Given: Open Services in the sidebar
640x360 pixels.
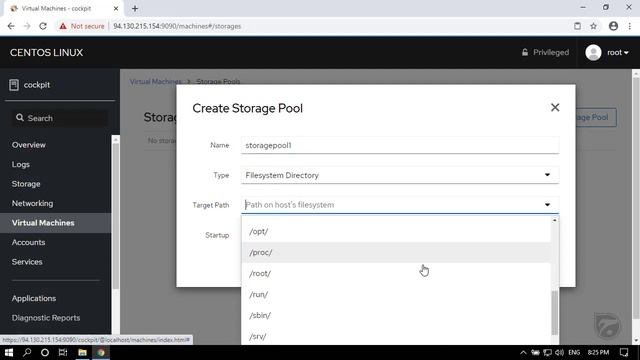Looking at the screenshot, I should coord(27,262).
